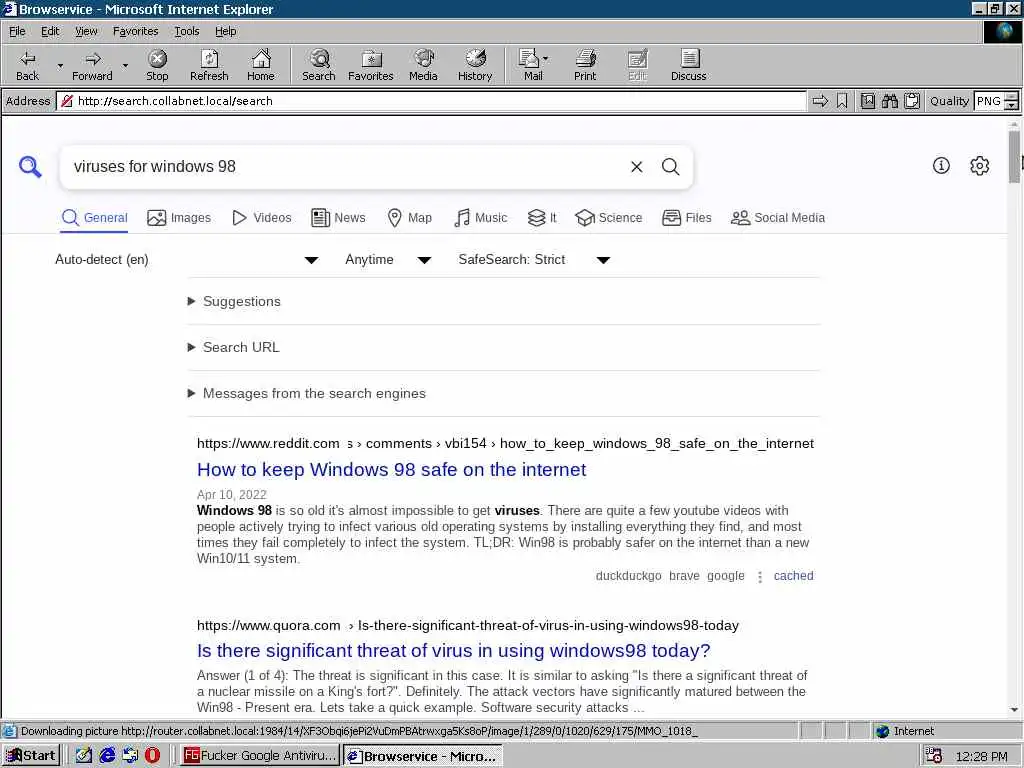
Task: Open the IE Search pane
Action: pos(319,65)
